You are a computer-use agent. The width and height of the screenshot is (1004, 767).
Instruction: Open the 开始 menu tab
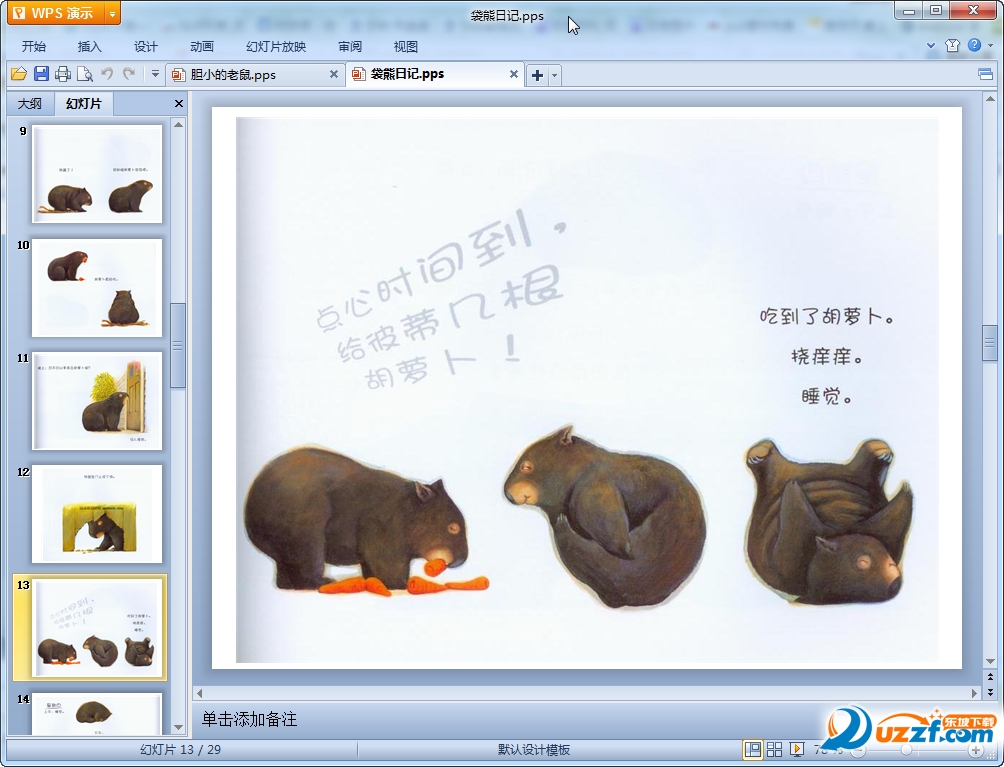click(x=33, y=46)
